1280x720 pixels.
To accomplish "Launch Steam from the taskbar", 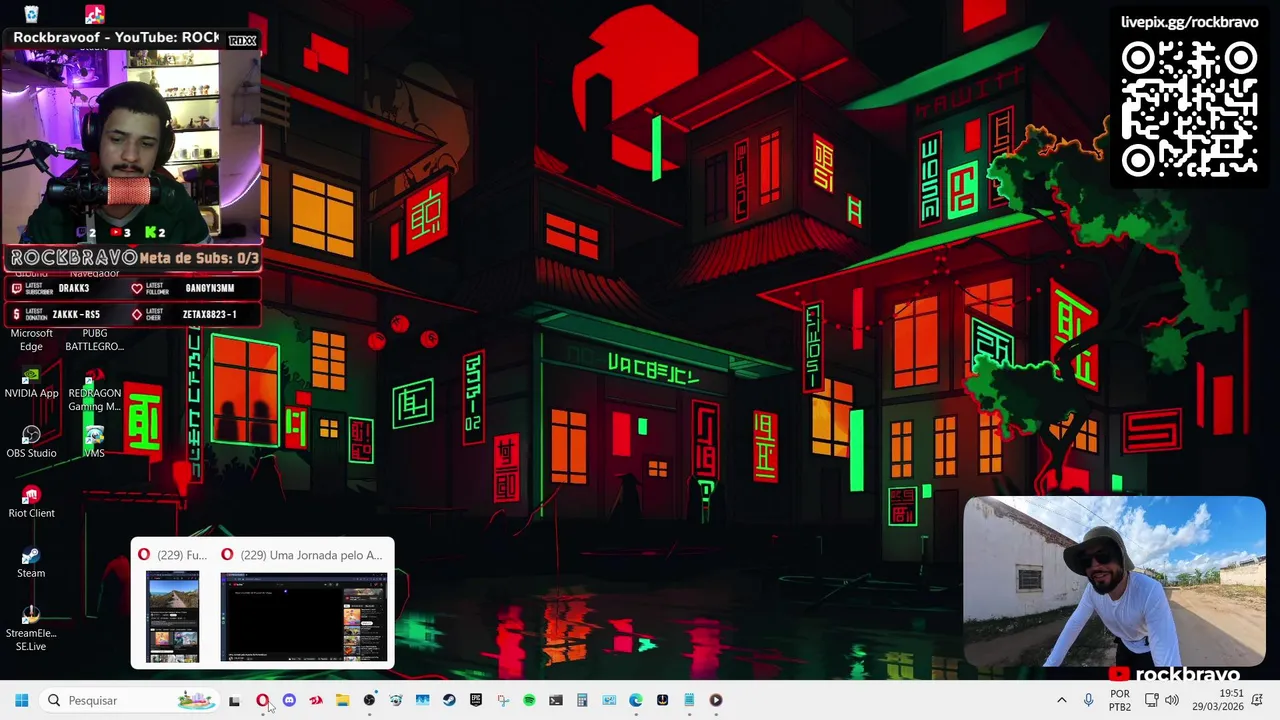I will pos(449,700).
